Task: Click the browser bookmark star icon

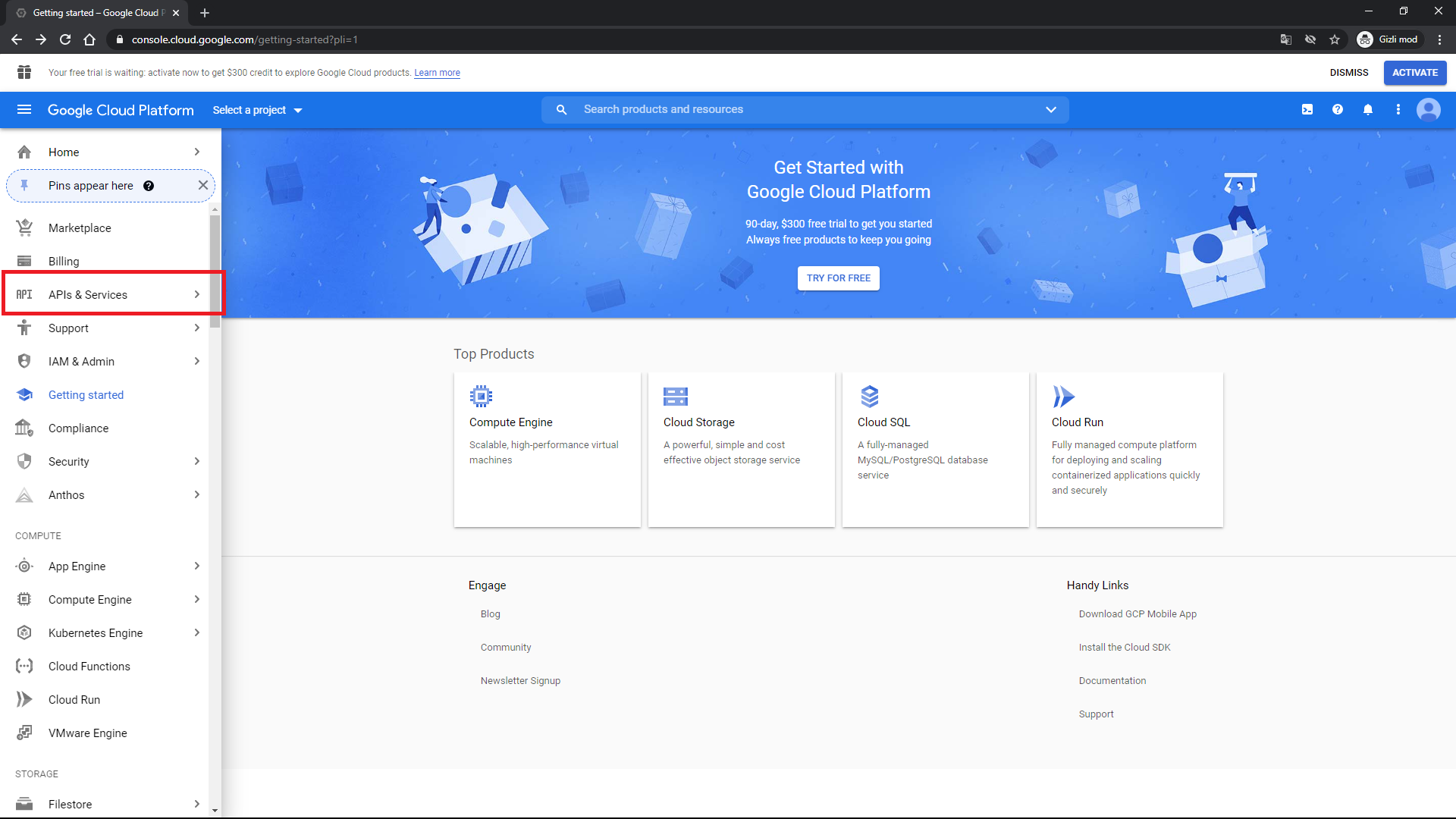Action: (x=1335, y=39)
